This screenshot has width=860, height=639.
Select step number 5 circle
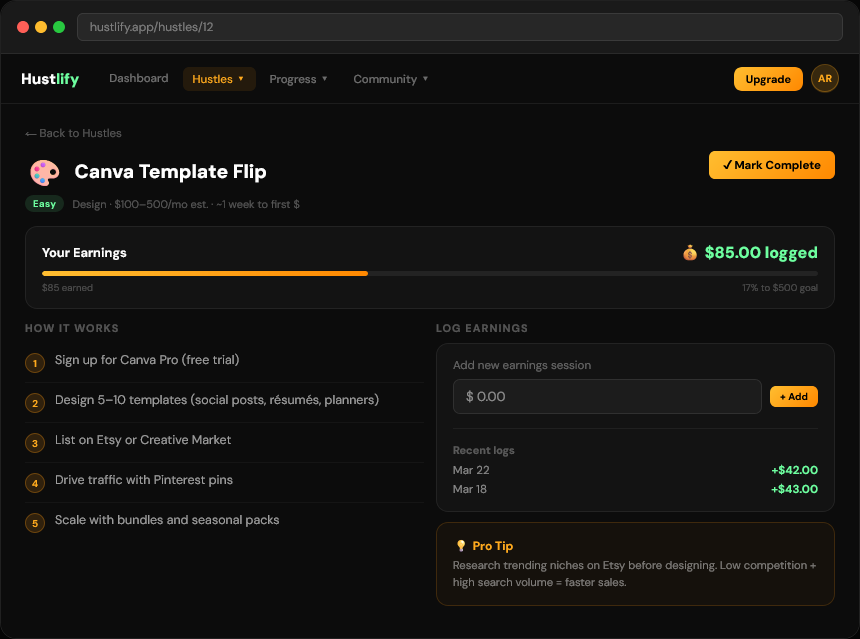pyautogui.click(x=35, y=523)
